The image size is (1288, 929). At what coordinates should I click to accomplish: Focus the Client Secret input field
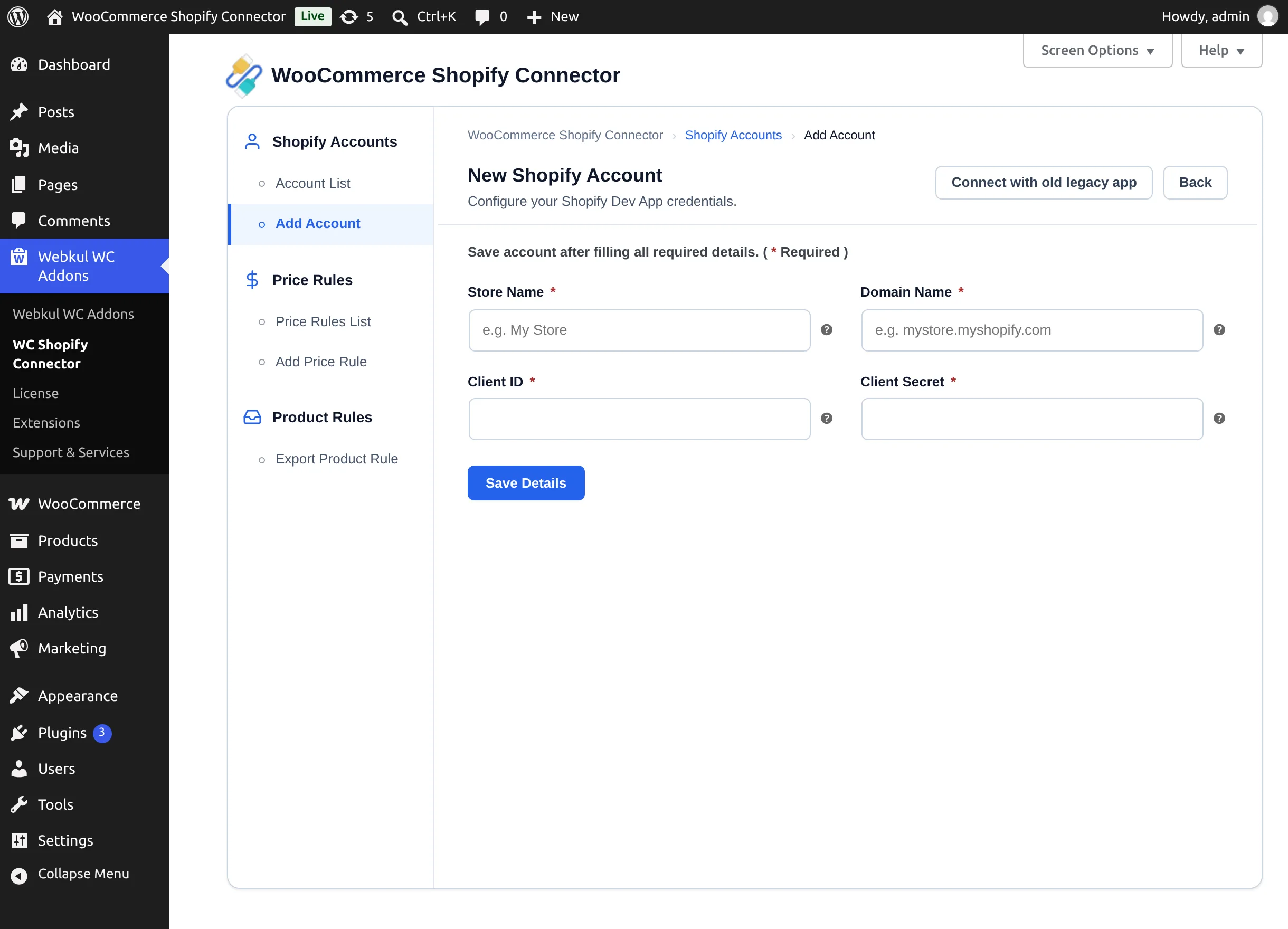tap(1033, 419)
